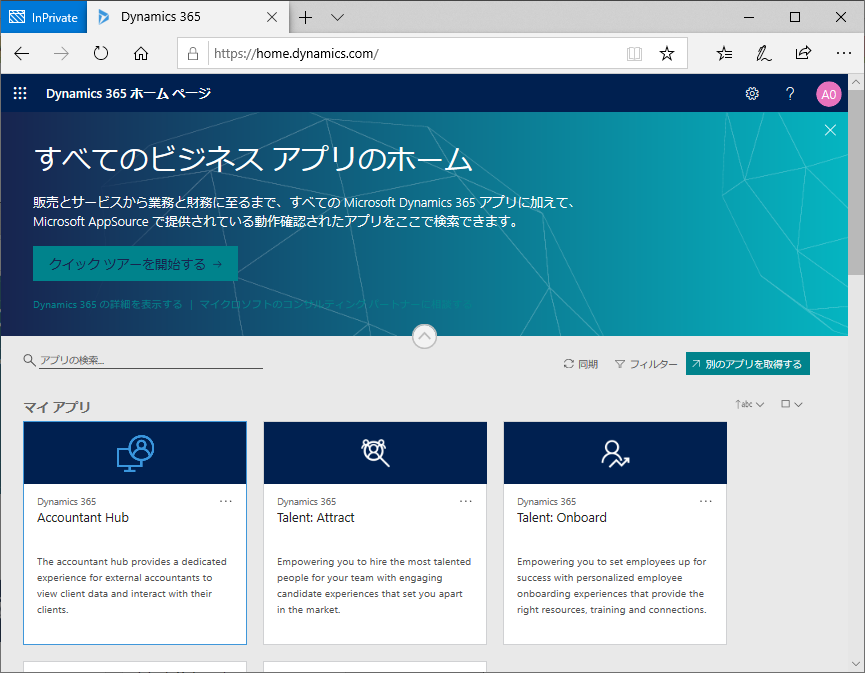Open more options on Talent: Onboard tile
This screenshot has height=673, width=865.
pos(706,501)
